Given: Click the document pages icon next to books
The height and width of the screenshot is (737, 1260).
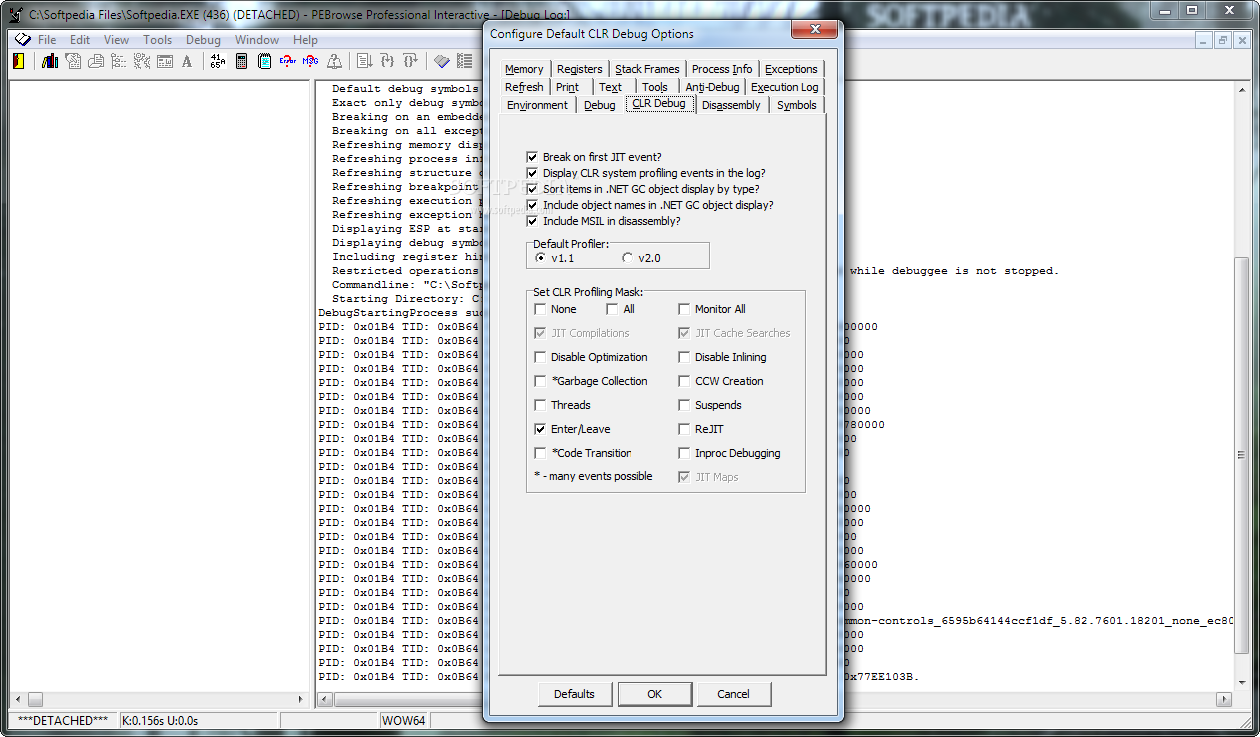Looking at the screenshot, I should [x=73, y=61].
